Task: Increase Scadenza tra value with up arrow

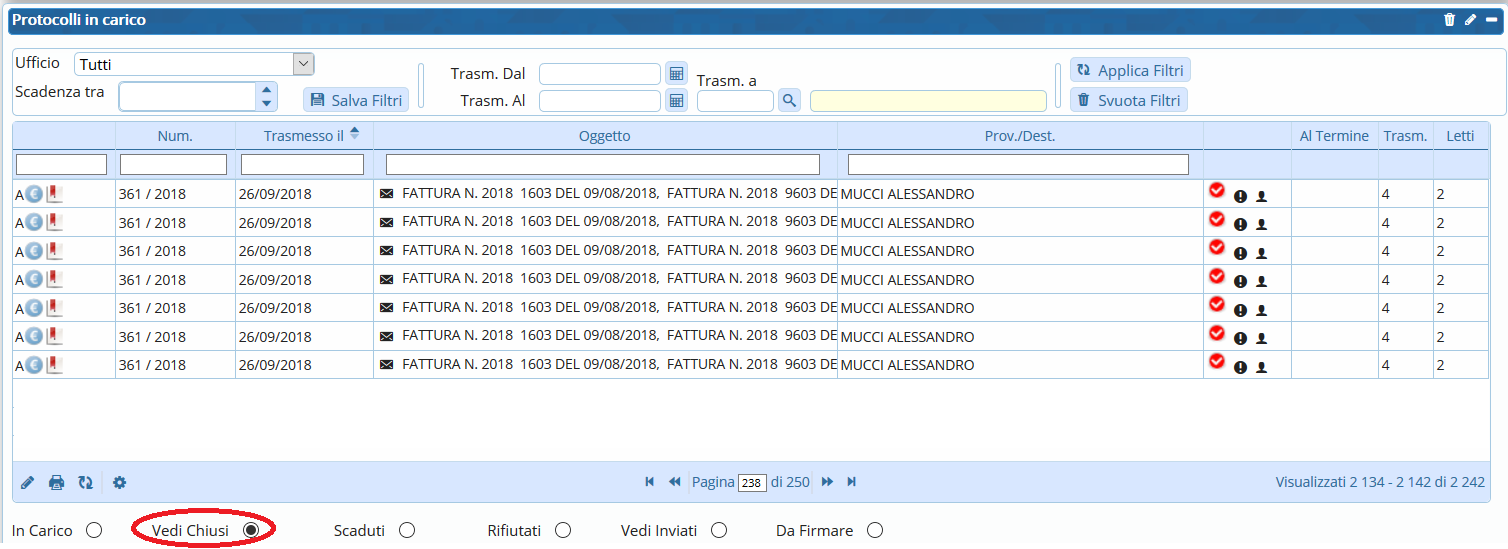Action: pos(266,90)
